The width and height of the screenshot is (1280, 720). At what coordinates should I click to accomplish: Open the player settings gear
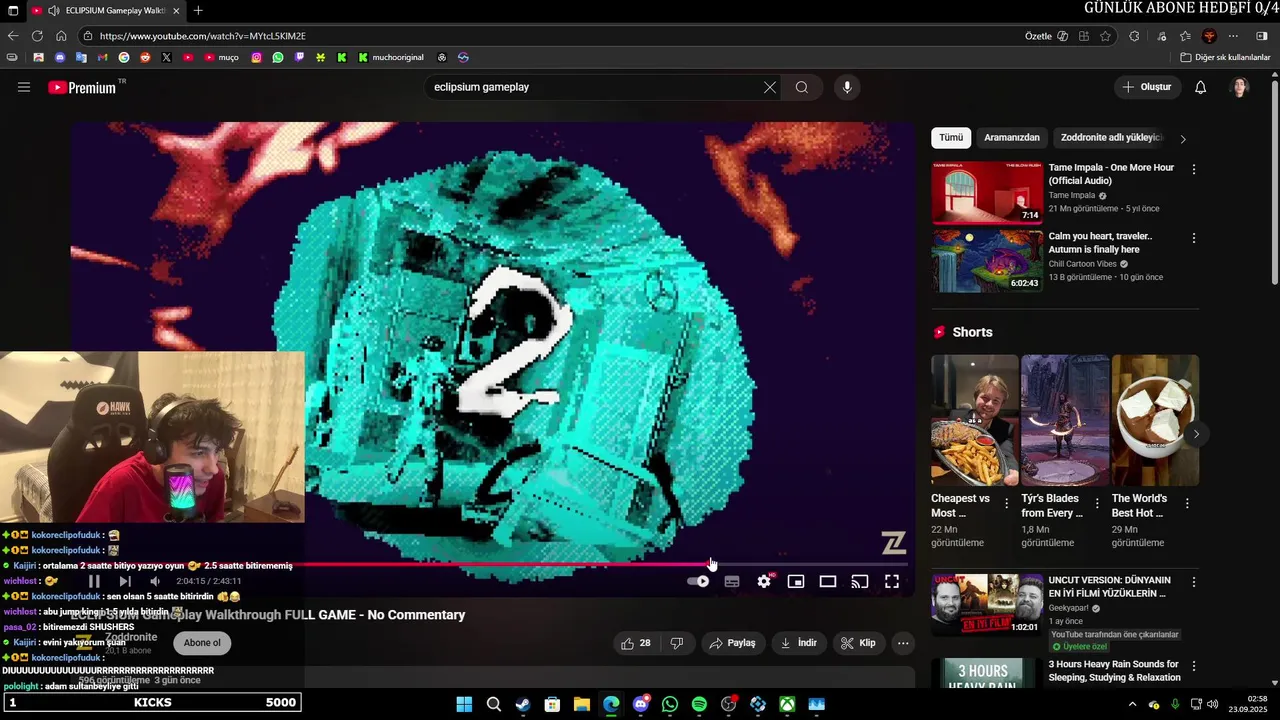click(765, 581)
